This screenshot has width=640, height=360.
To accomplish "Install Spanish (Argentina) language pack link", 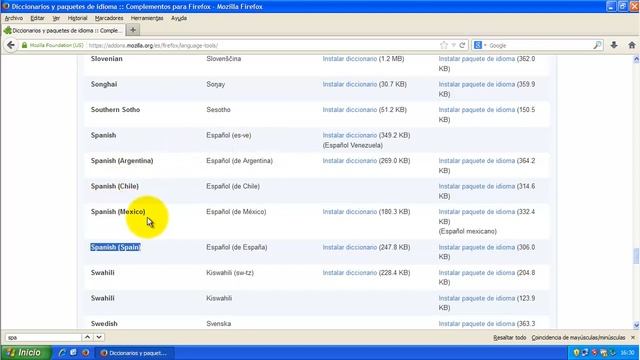I will [477, 161].
